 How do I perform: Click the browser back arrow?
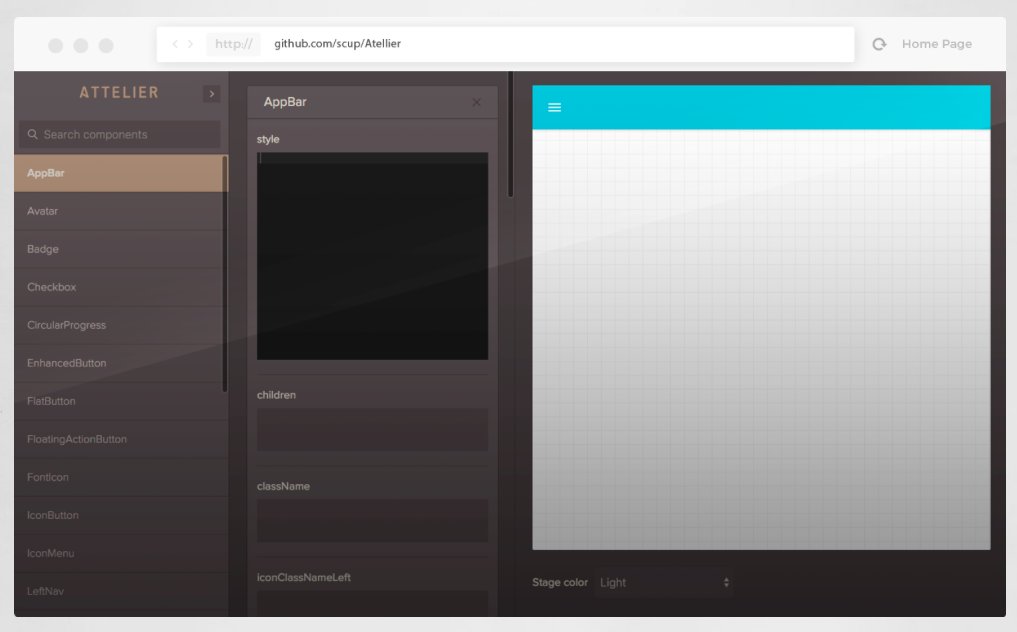(x=174, y=43)
